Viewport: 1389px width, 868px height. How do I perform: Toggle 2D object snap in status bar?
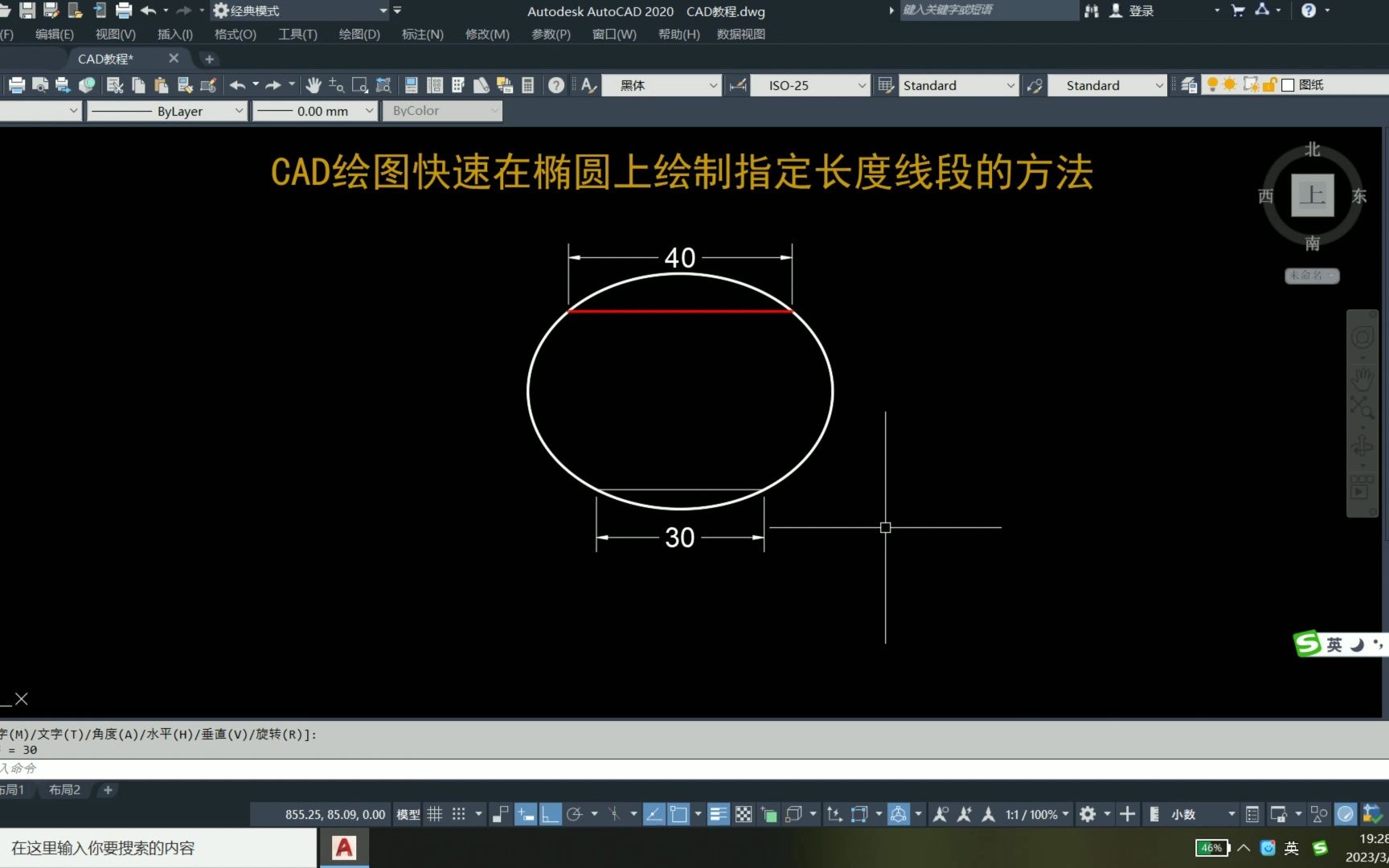coord(679,814)
